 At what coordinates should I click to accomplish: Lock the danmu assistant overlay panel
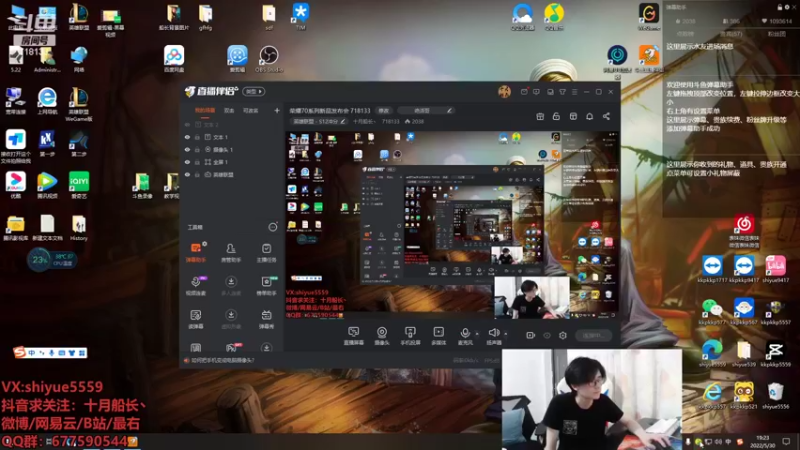pos(780,7)
